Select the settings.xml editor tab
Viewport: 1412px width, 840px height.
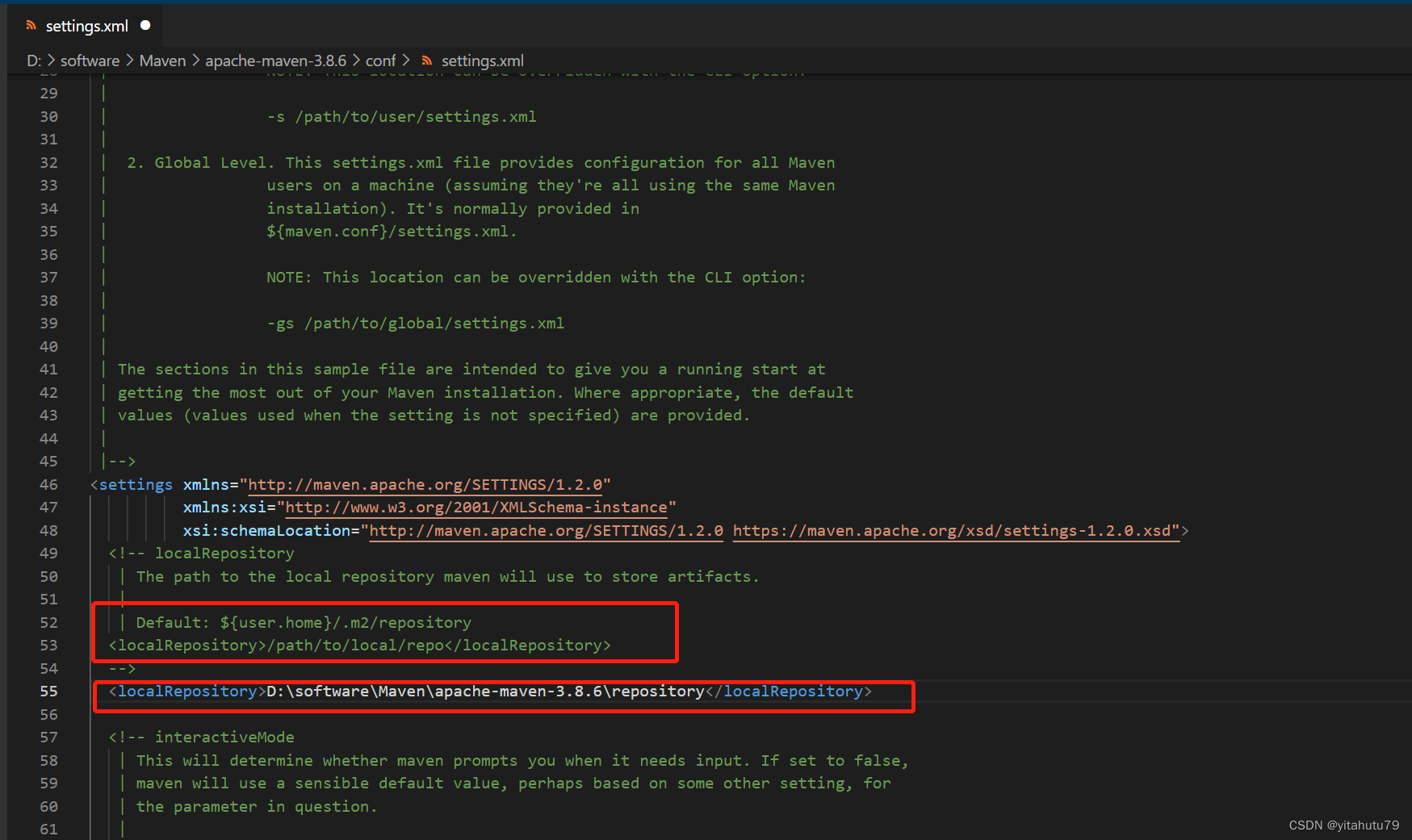pyautogui.click(x=85, y=26)
